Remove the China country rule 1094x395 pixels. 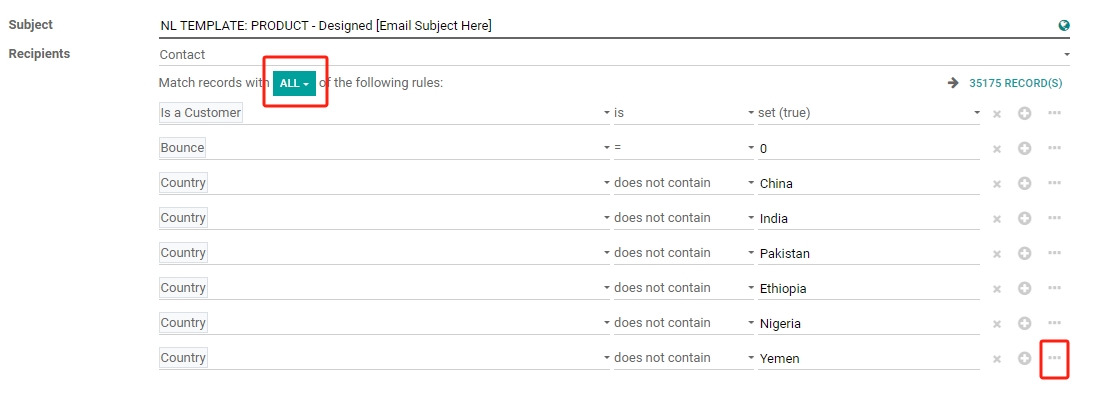[x=997, y=184]
